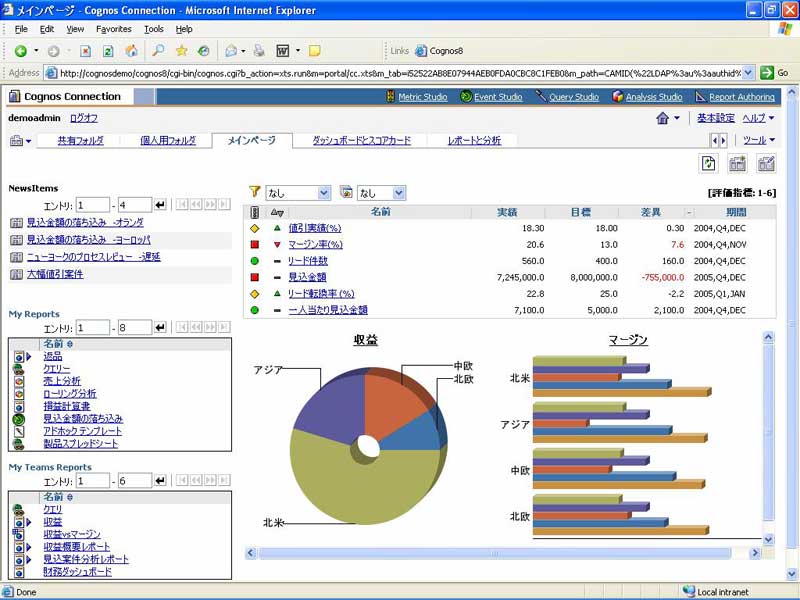Open the filter なし dropdown
The height and width of the screenshot is (600, 800).
(x=298, y=193)
